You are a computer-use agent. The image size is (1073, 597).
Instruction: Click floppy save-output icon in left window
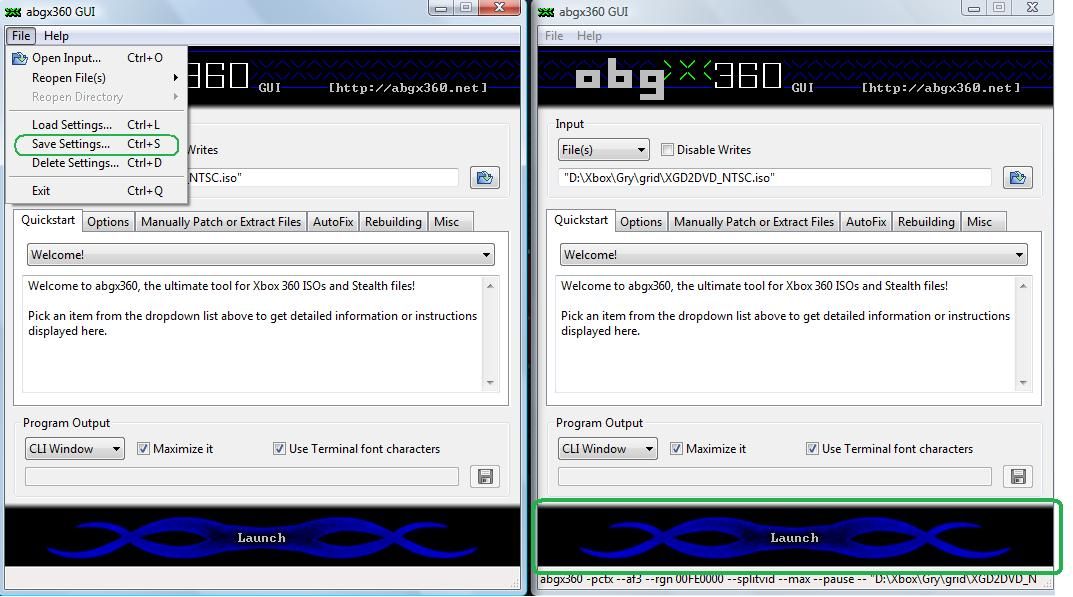[x=485, y=477]
